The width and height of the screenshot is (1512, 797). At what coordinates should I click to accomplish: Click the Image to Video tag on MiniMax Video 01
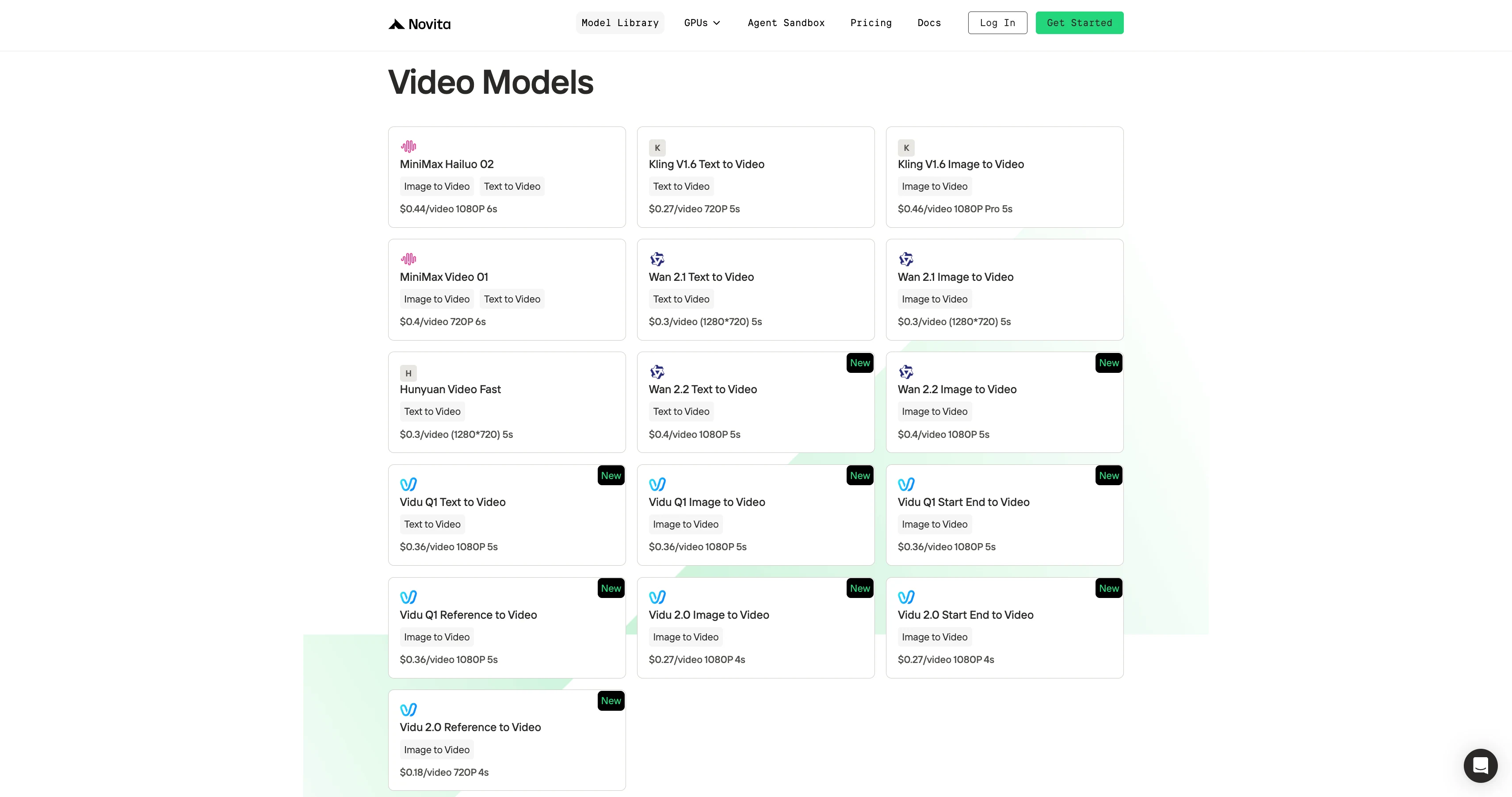click(437, 299)
